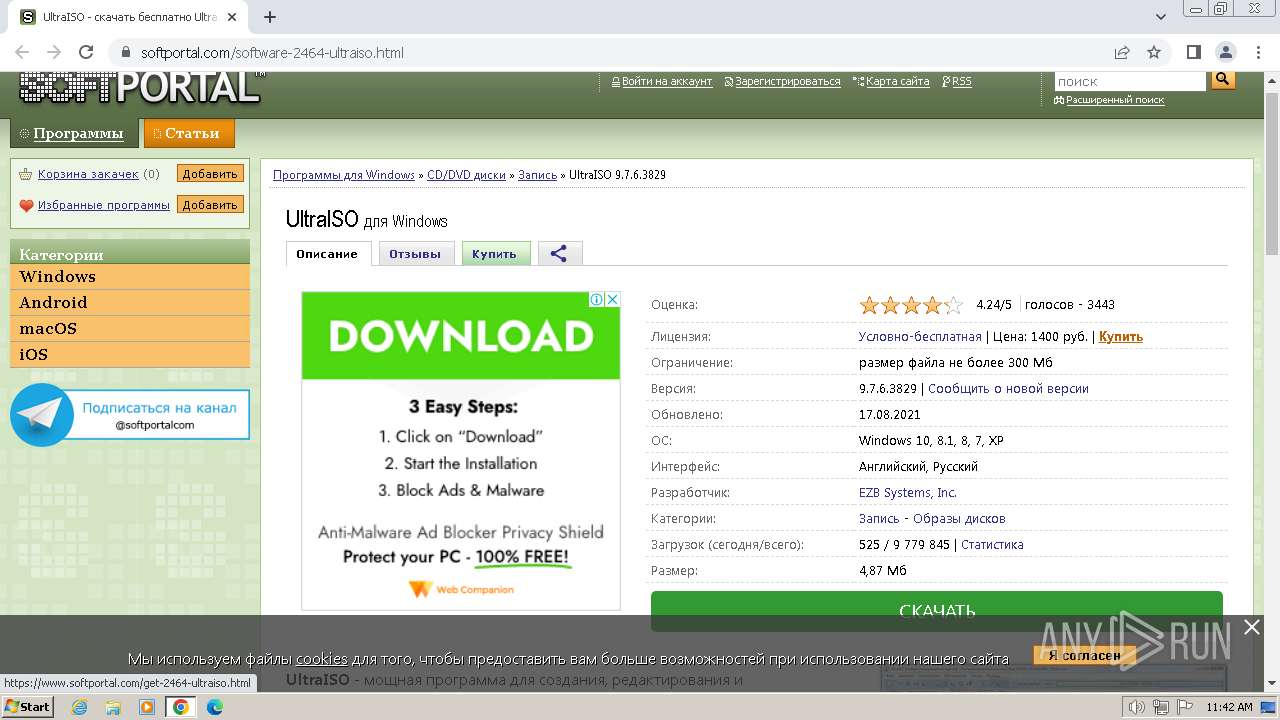Open the cookies policy link in banner

point(321,659)
